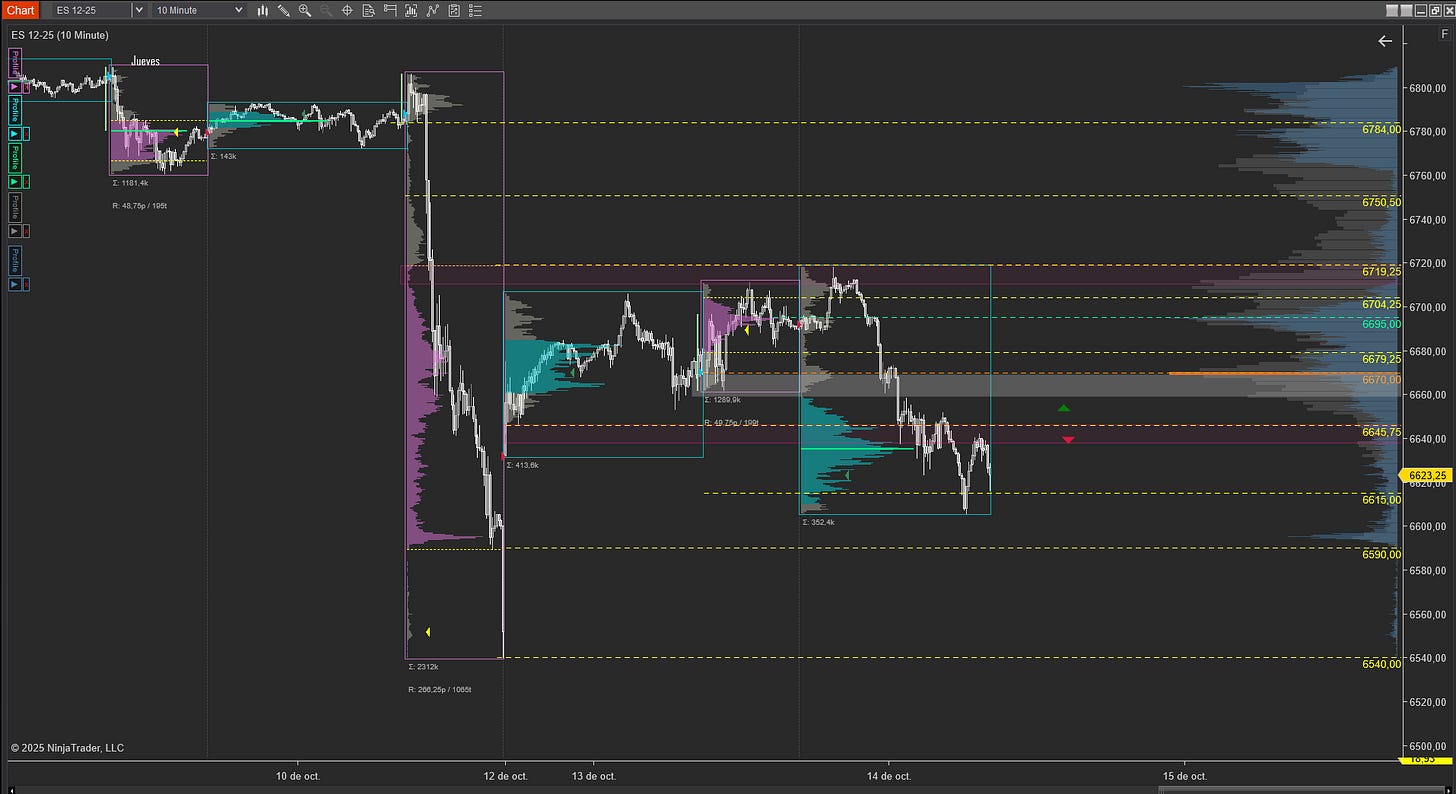
Task: Click the ES 12-25 instrument field
Action: click(92, 10)
